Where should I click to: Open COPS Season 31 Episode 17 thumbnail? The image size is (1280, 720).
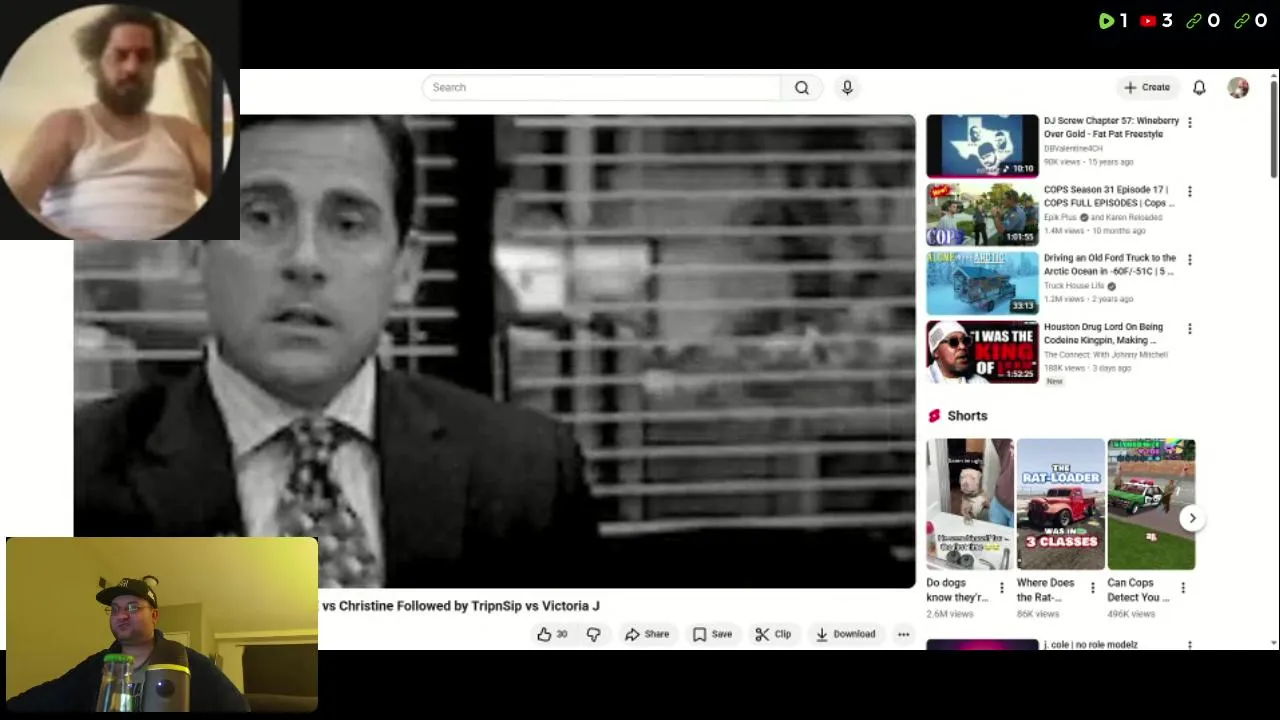pos(982,214)
